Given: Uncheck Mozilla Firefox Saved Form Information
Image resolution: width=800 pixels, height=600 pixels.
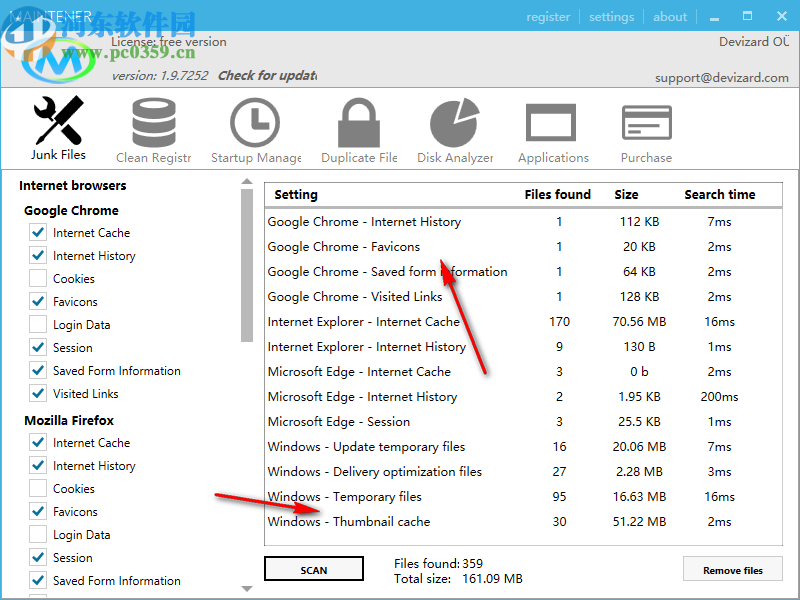Looking at the screenshot, I should click(x=38, y=580).
